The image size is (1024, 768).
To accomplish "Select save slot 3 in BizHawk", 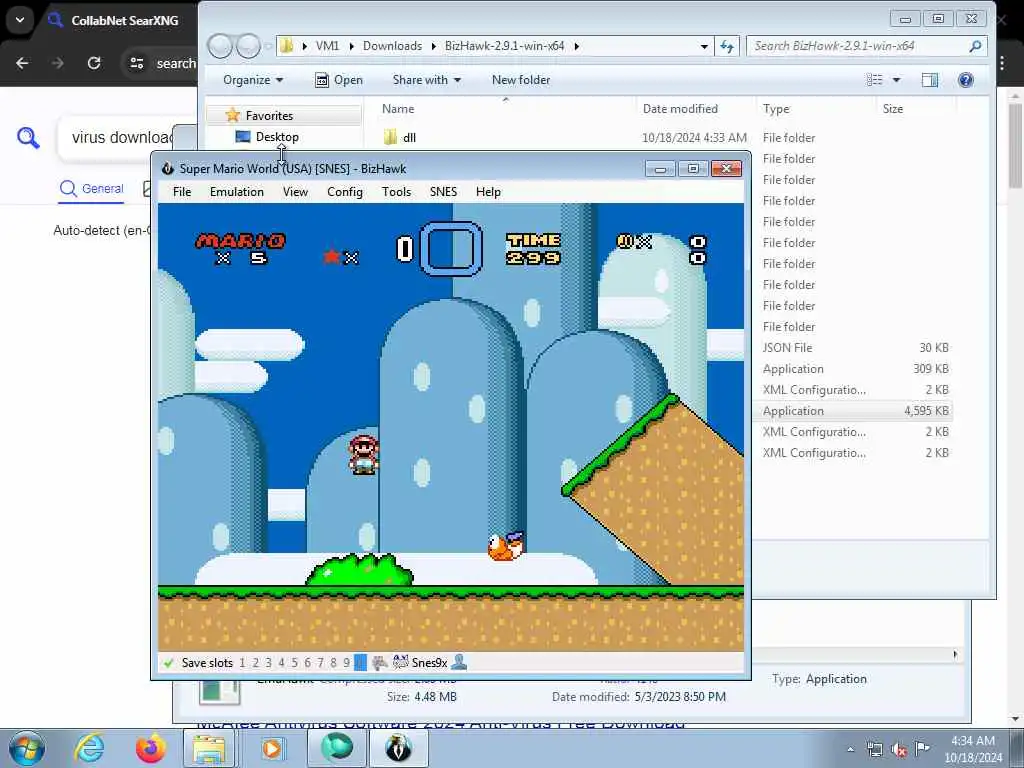I will tap(268, 663).
